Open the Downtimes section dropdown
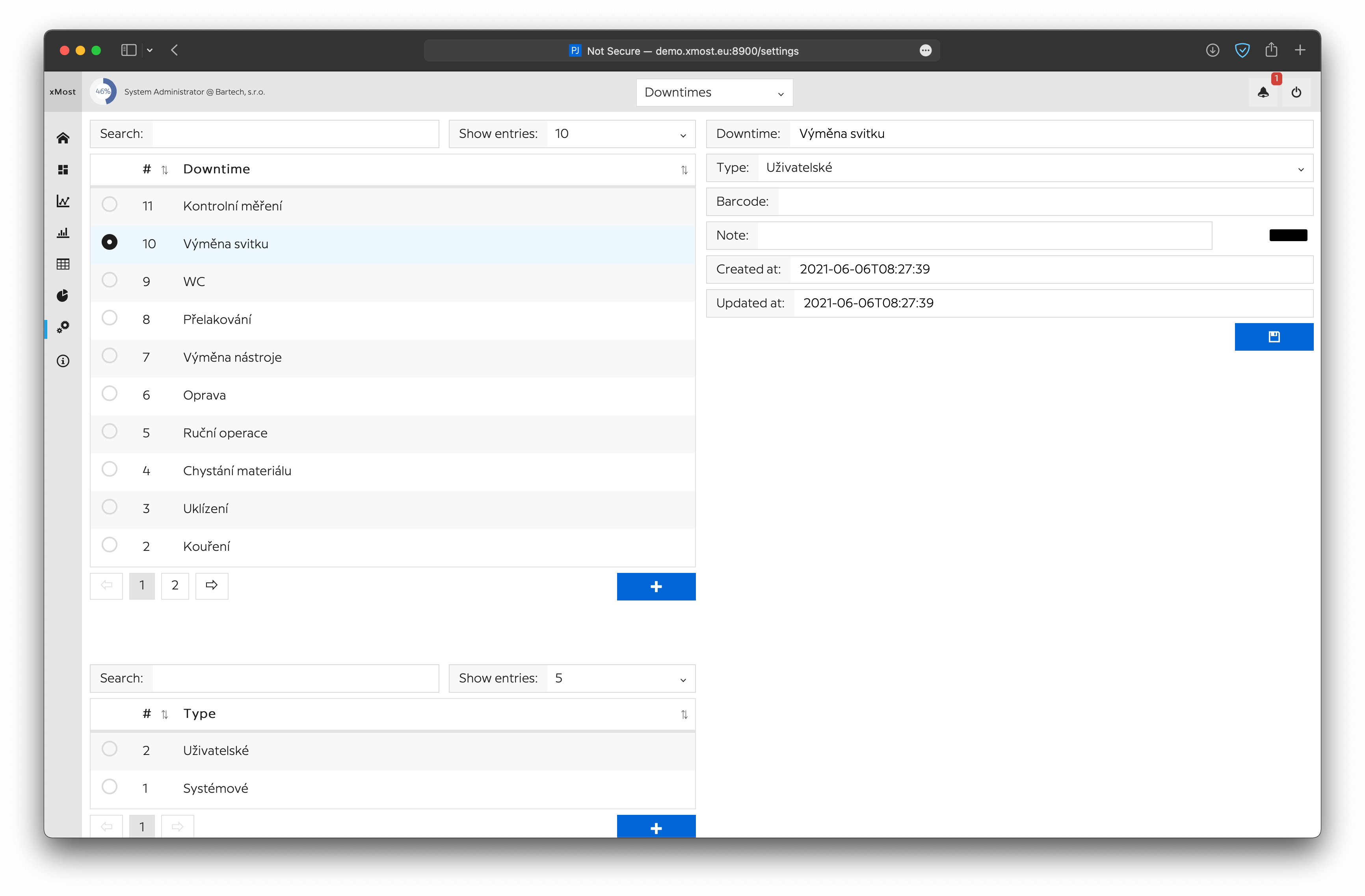 tap(714, 92)
